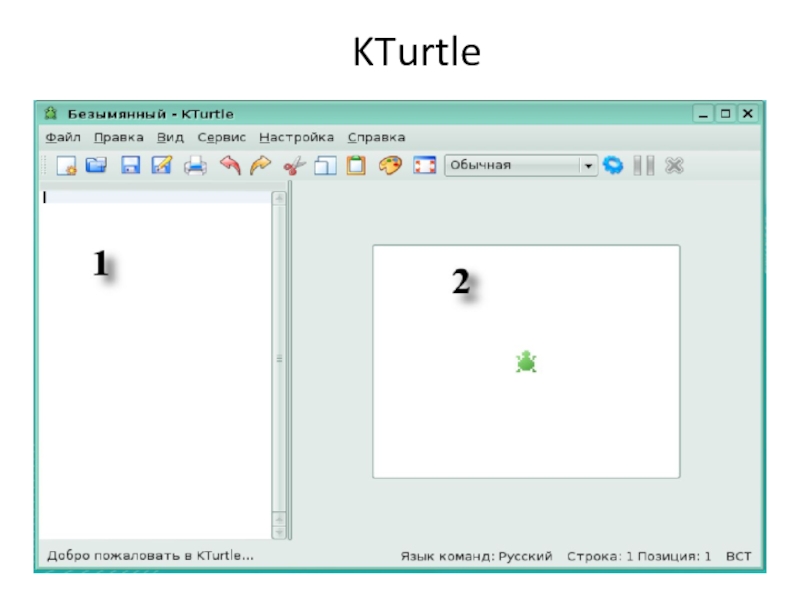Open the Файл menu
Viewport: 800px width, 600px height.
pos(63,137)
